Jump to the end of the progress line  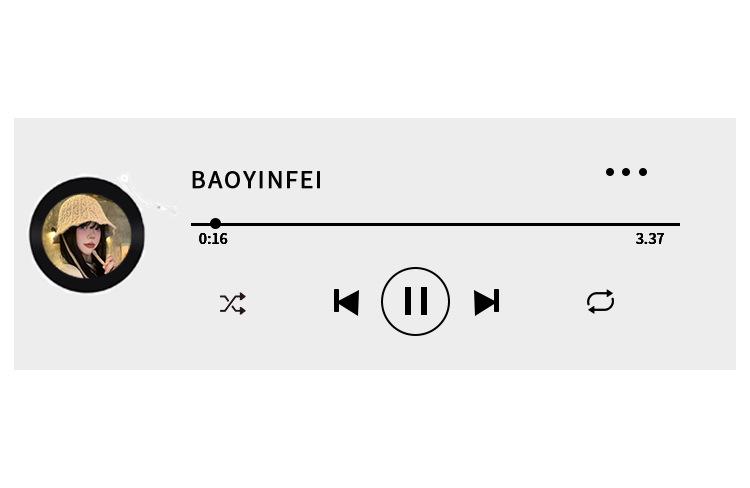click(x=679, y=224)
